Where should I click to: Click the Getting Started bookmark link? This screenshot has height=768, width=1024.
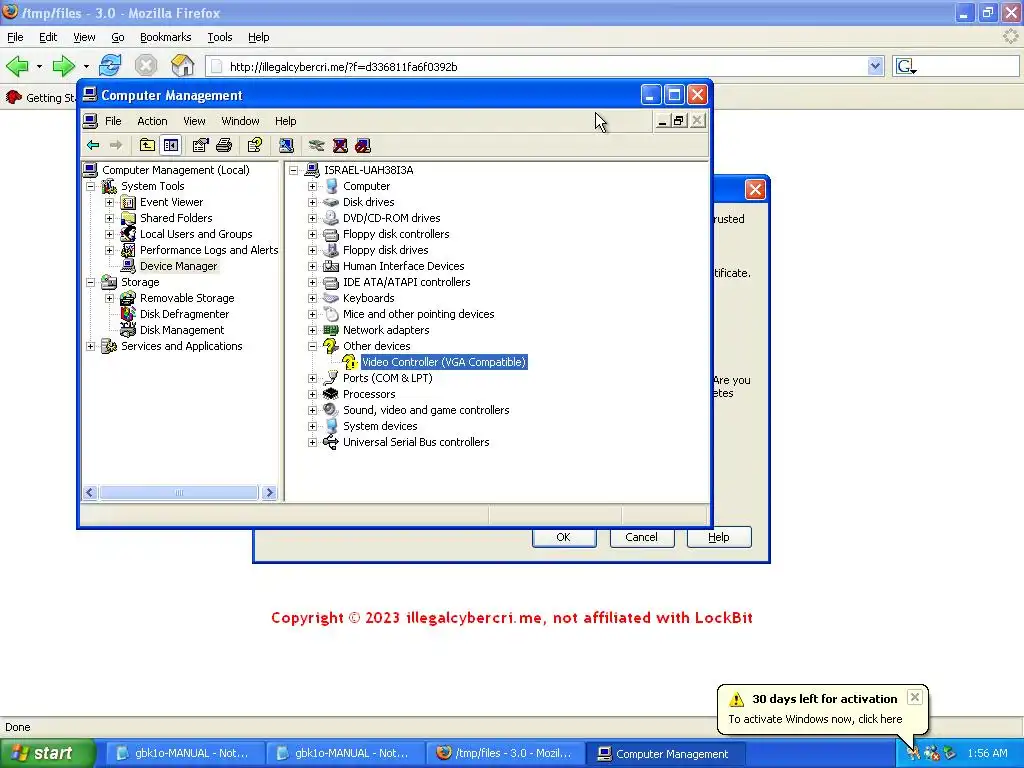[x=42, y=97]
